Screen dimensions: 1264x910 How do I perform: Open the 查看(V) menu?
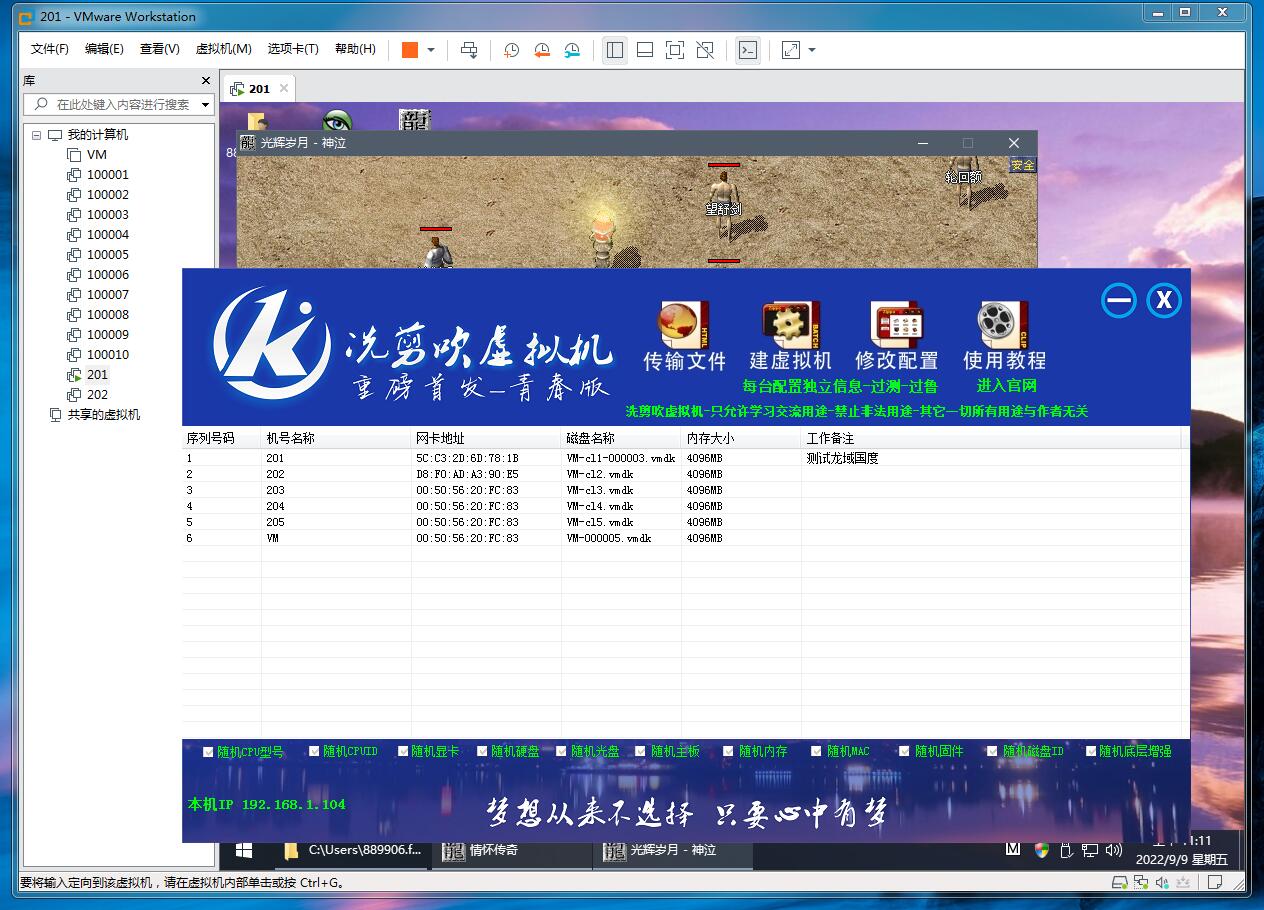pos(159,49)
